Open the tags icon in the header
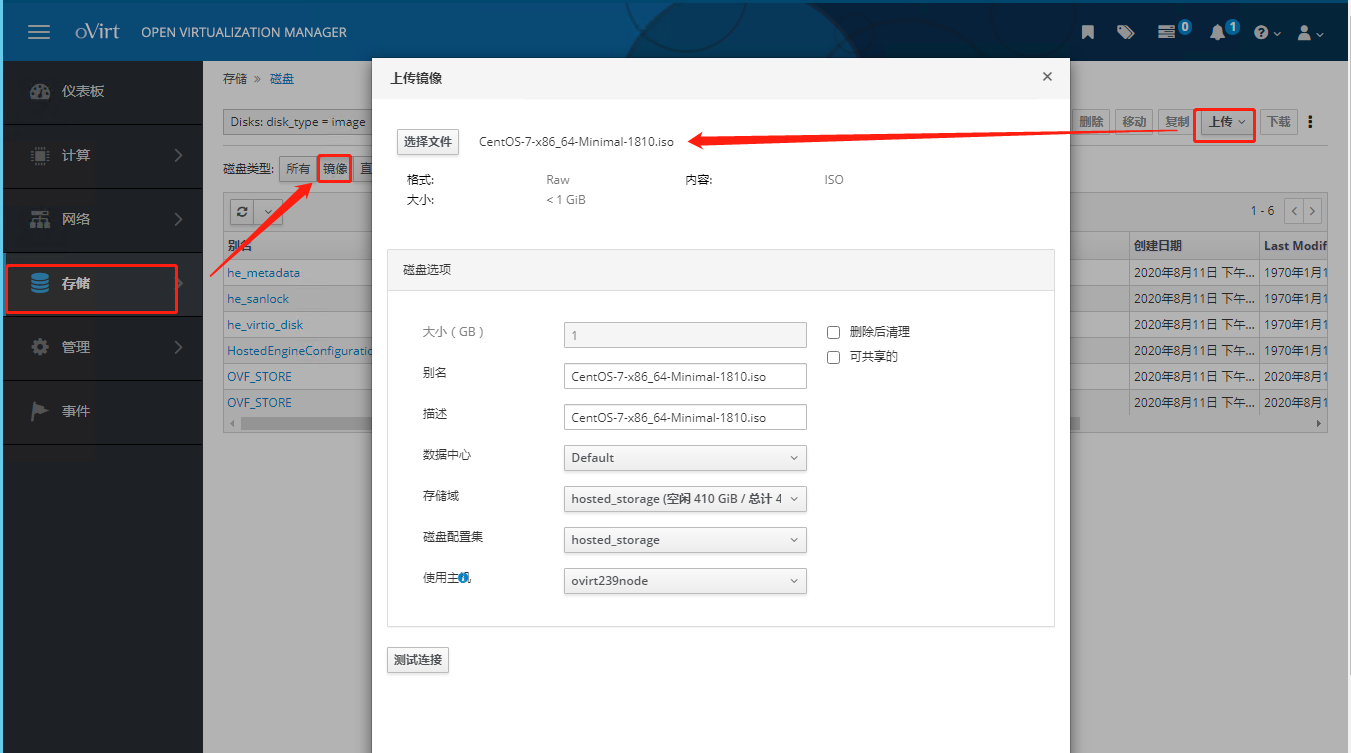This screenshot has height=753, width=1351. tap(1125, 31)
